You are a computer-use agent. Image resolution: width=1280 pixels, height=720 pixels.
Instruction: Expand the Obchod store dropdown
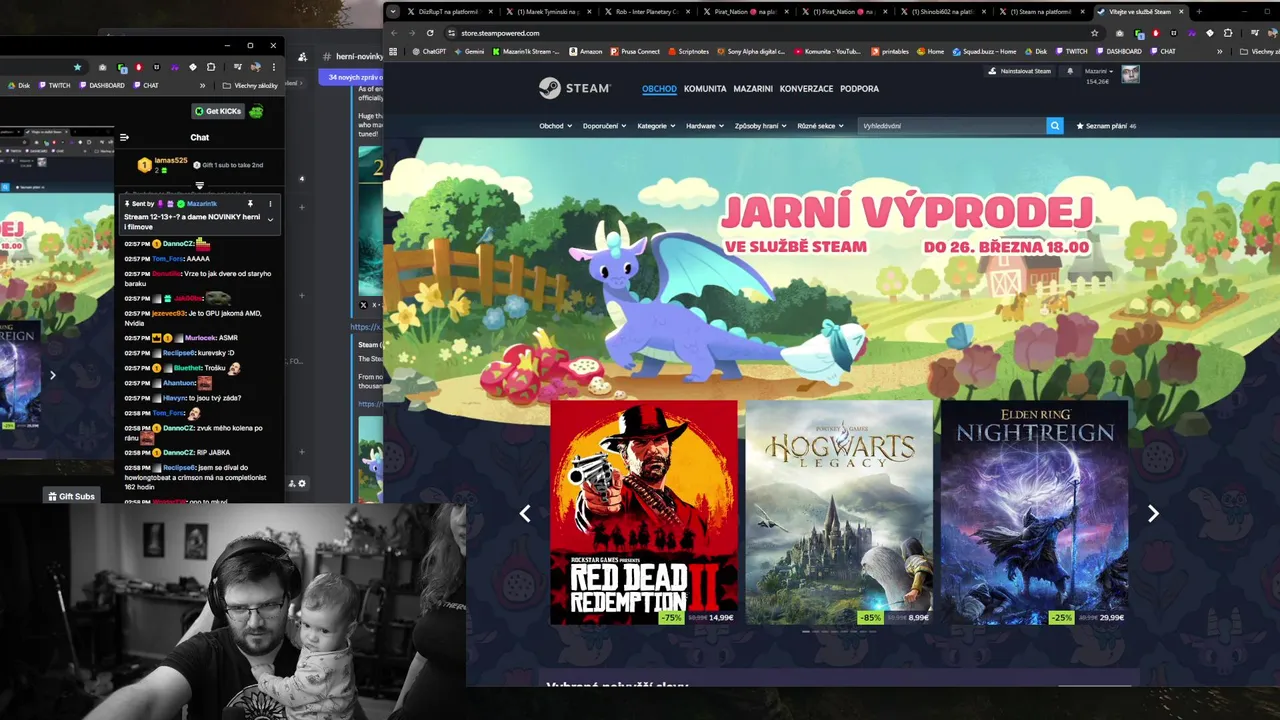(x=555, y=126)
